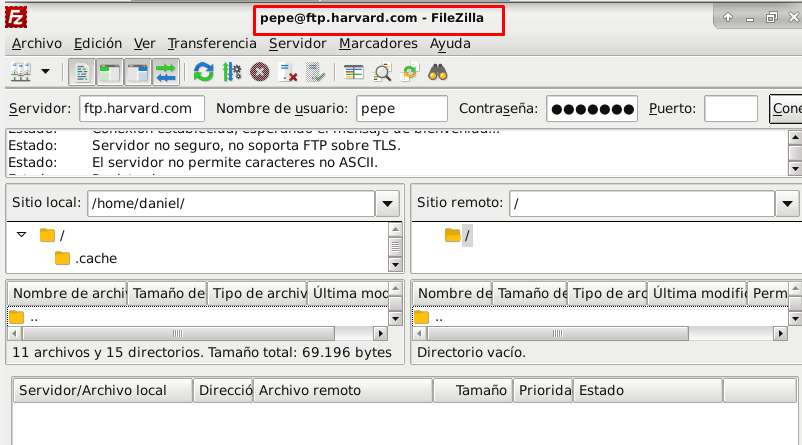Click the Puerto input field
Viewport: 802px width, 445px height.
[x=730, y=108]
